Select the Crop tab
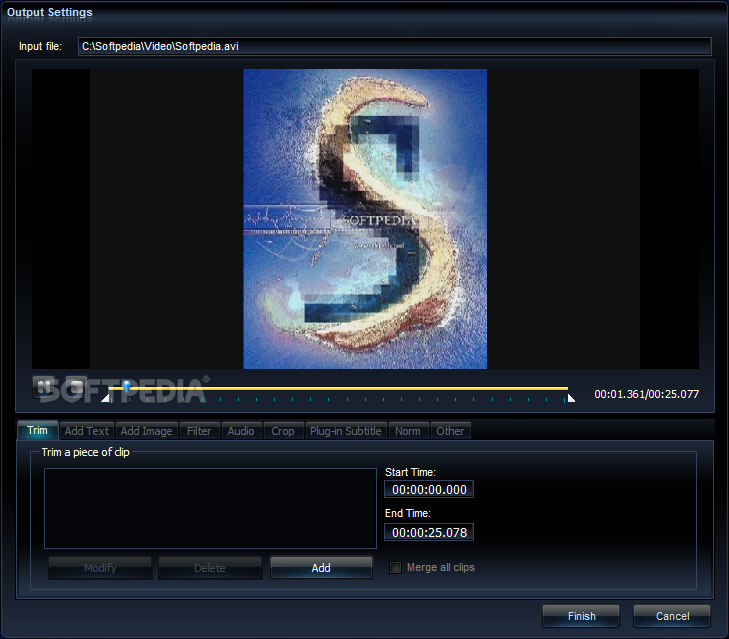Screen dimensions: 729x639 point(283,431)
